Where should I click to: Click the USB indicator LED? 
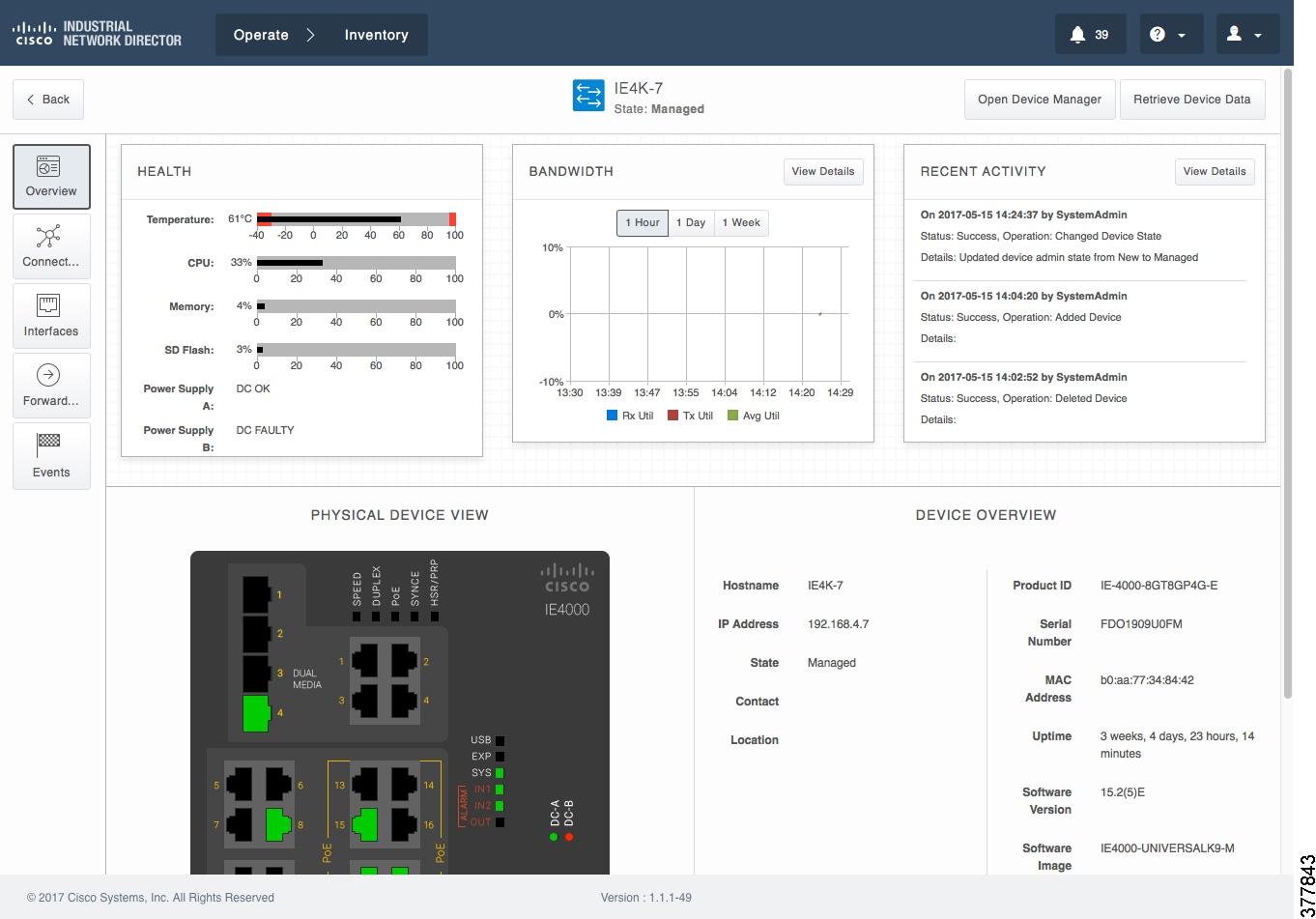[500, 740]
